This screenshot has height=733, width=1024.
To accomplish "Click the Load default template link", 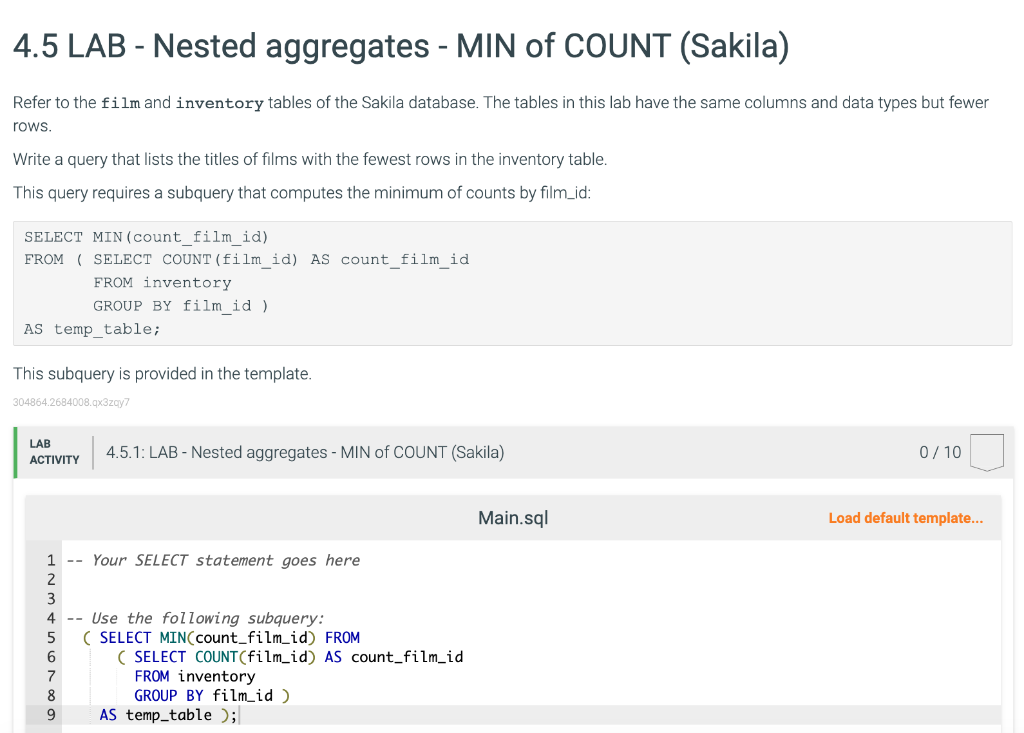I will (x=905, y=518).
